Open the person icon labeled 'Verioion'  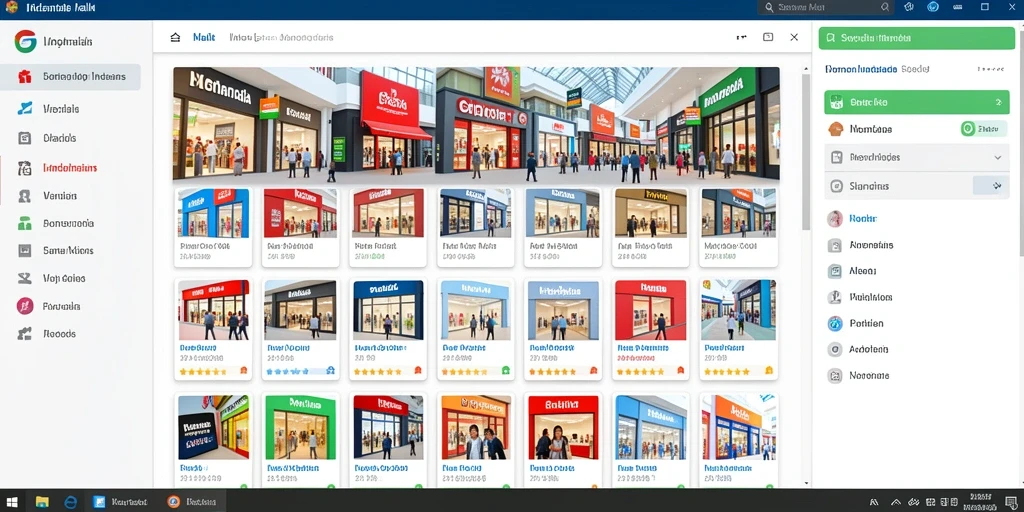[x=25, y=195]
